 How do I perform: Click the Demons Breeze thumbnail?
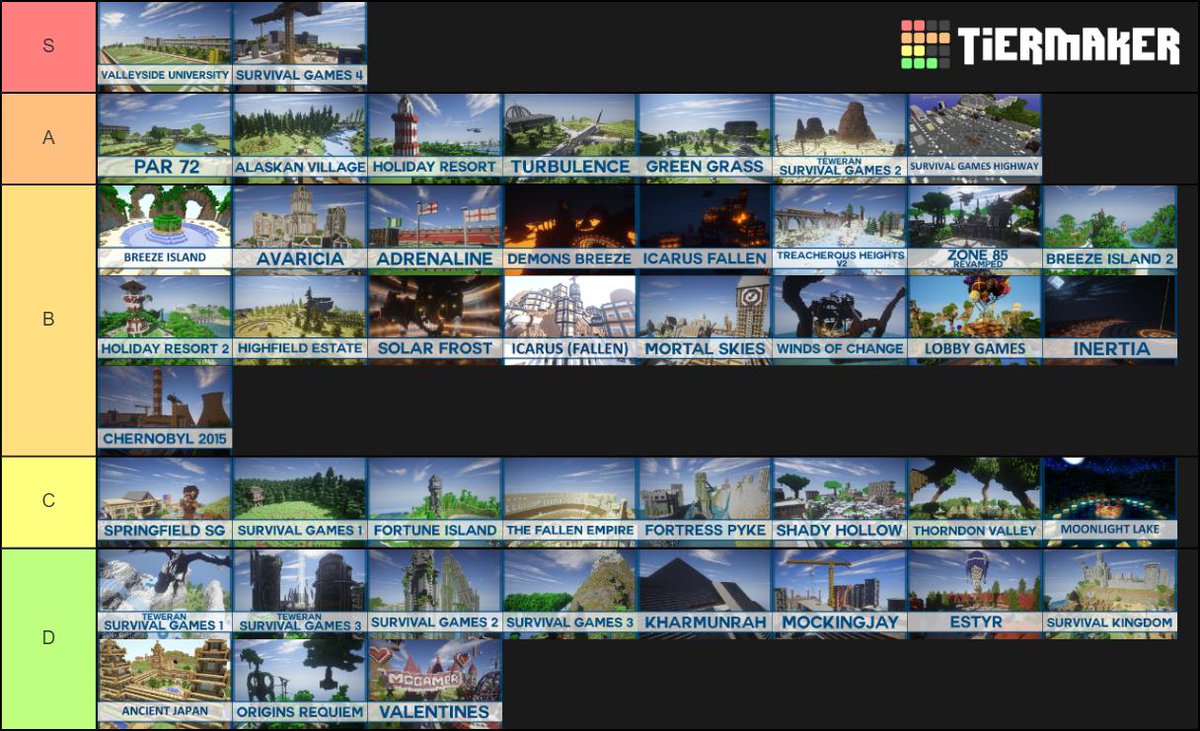point(570,229)
